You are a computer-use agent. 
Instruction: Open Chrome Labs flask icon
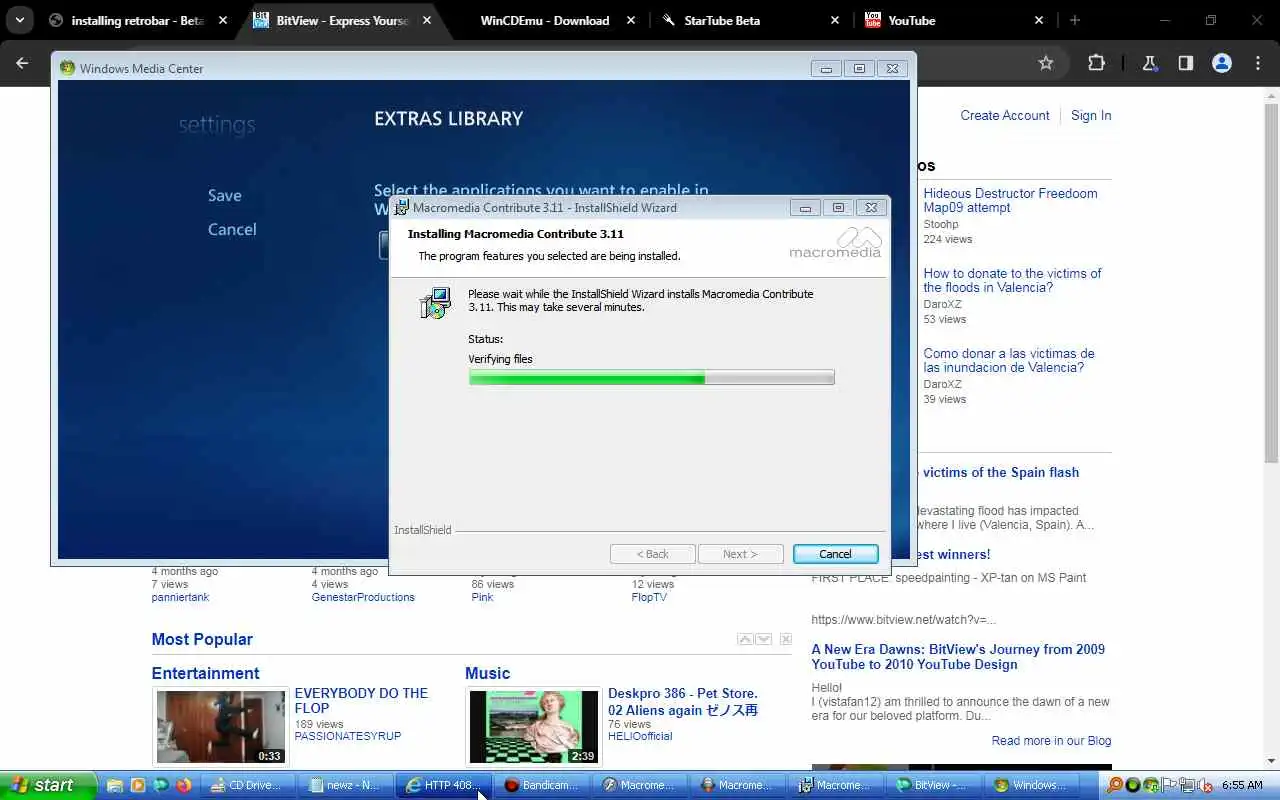tap(1150, 63)
